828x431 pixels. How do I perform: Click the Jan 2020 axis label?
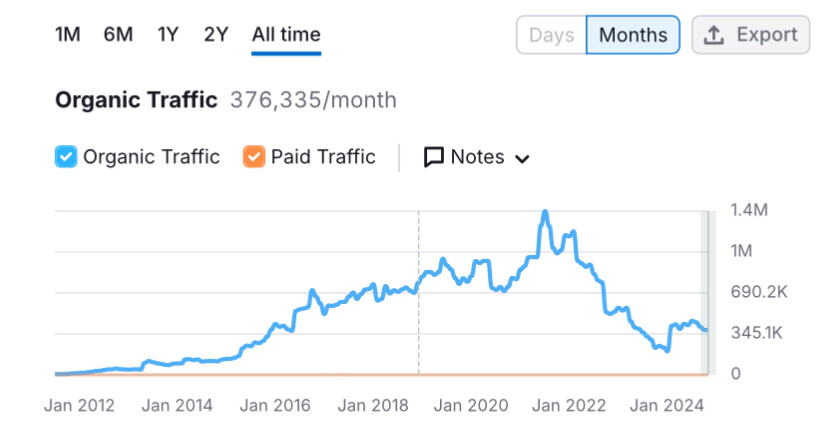[x=471, y=405]
